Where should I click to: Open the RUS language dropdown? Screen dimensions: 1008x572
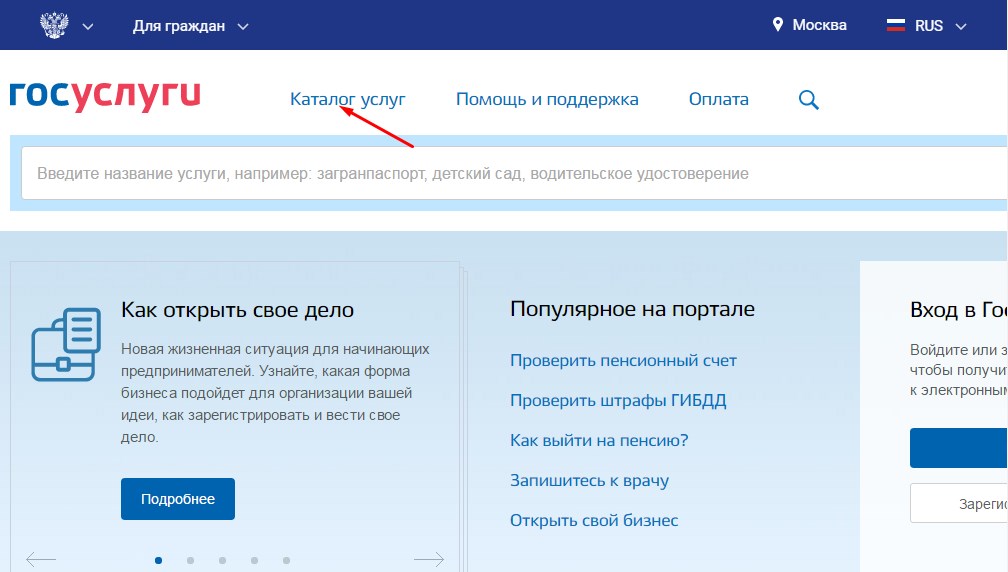(940, 25)
